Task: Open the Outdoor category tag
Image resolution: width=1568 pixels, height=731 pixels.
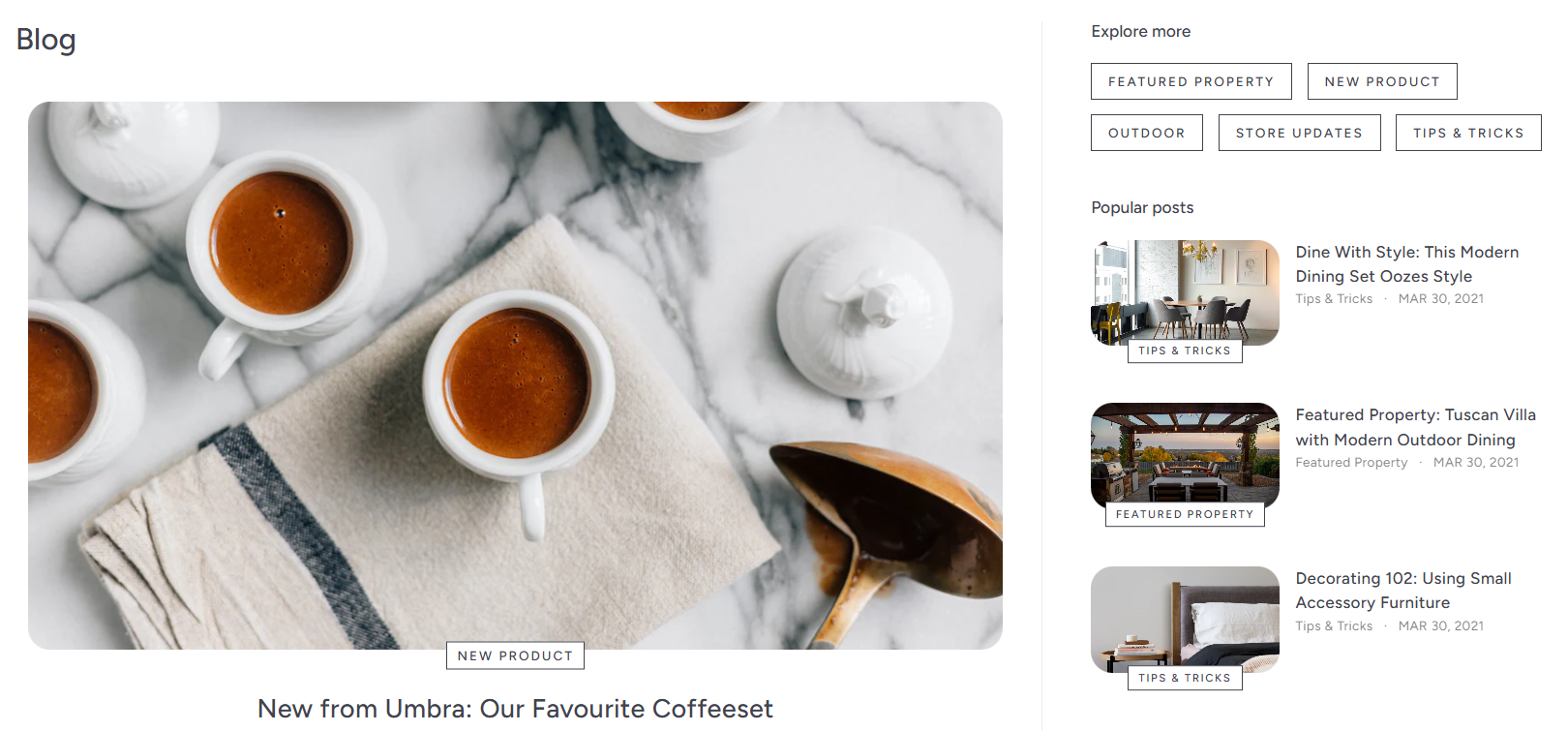Action: 1146,133
